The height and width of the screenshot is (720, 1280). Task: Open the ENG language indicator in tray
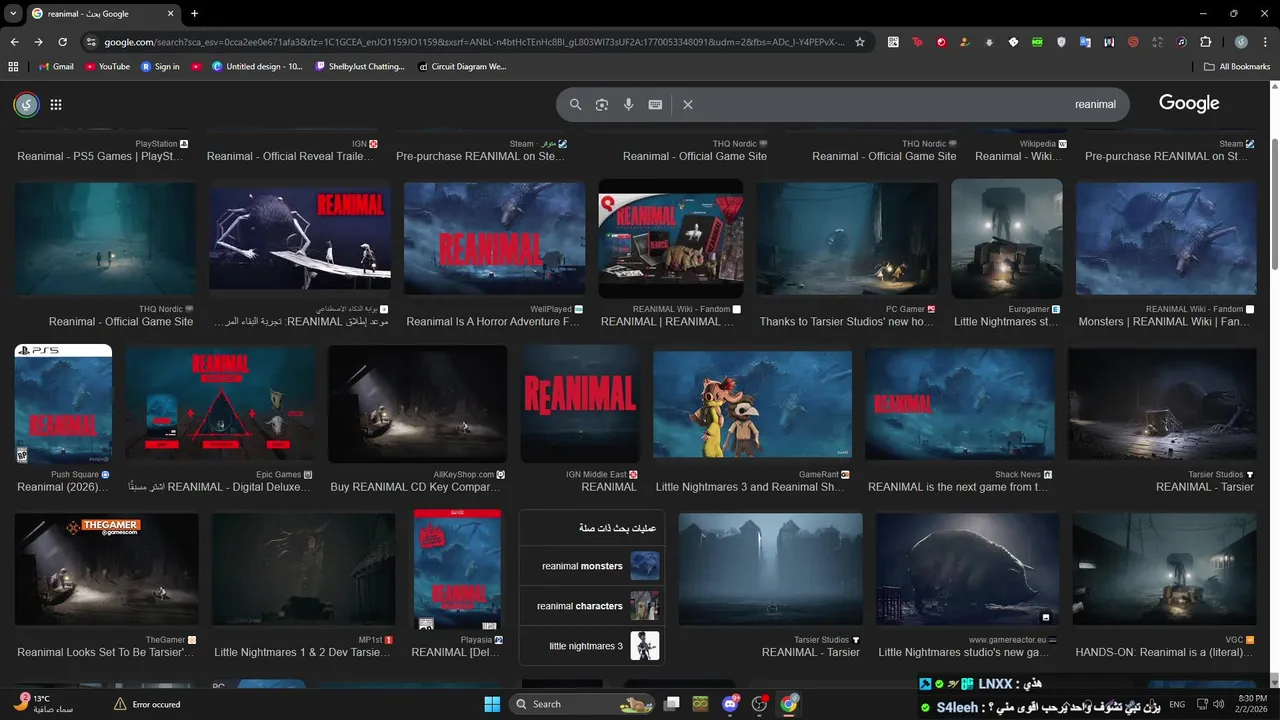(x=1177, y=704)
